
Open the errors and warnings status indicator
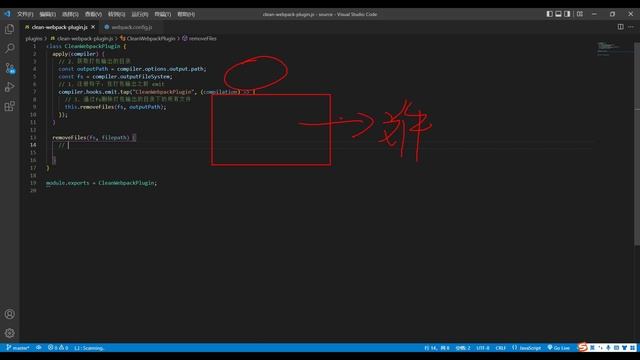58,348
